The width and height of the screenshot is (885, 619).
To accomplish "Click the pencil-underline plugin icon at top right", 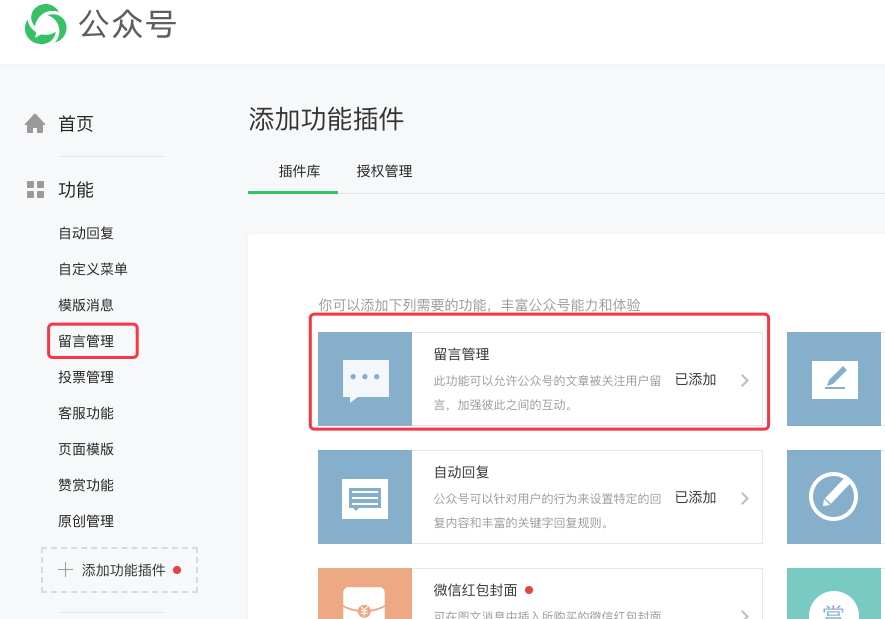I will pyautogui.click(x=834, y=380).
